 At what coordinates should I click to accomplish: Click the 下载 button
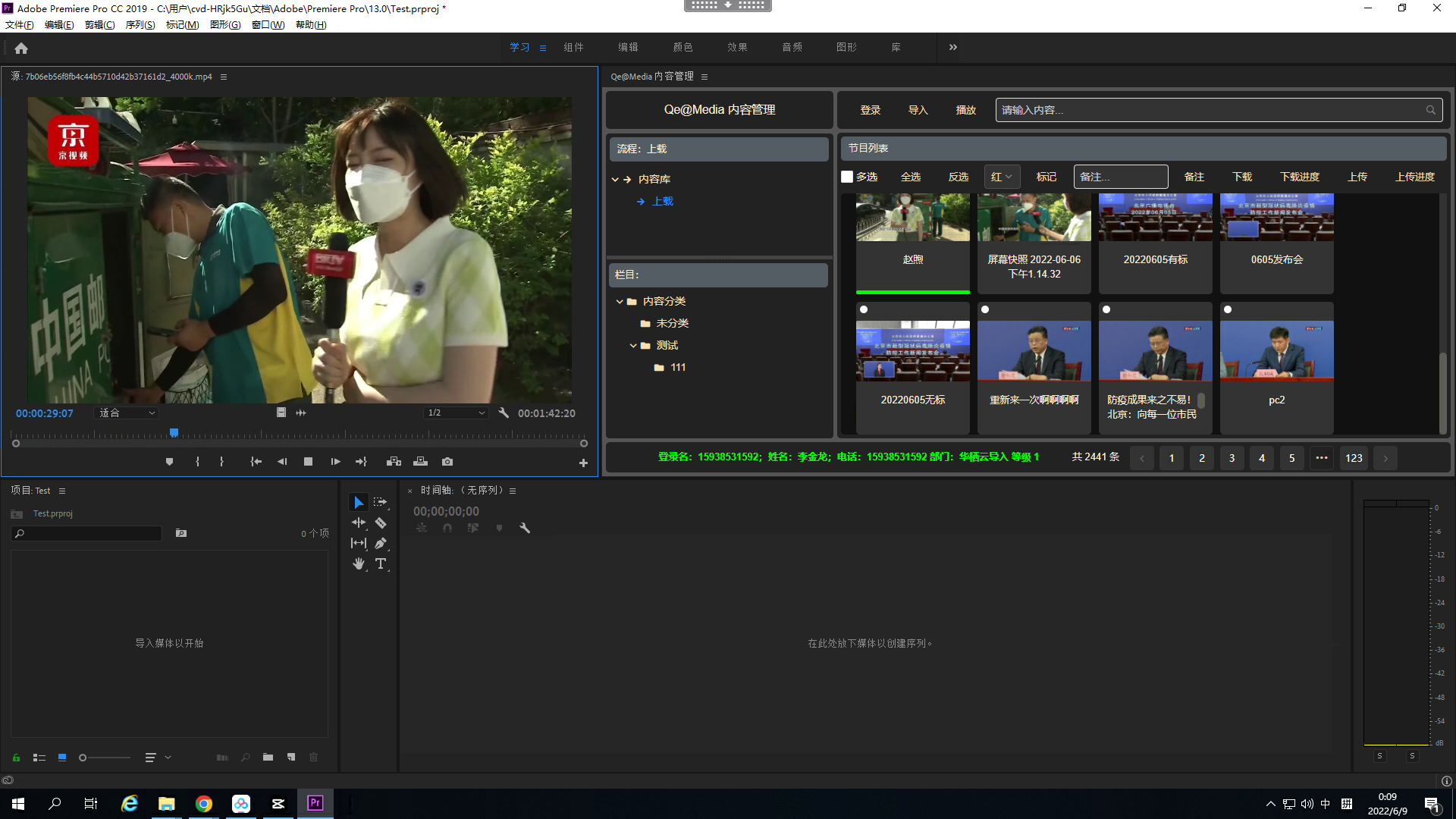tap(1242, 177)
